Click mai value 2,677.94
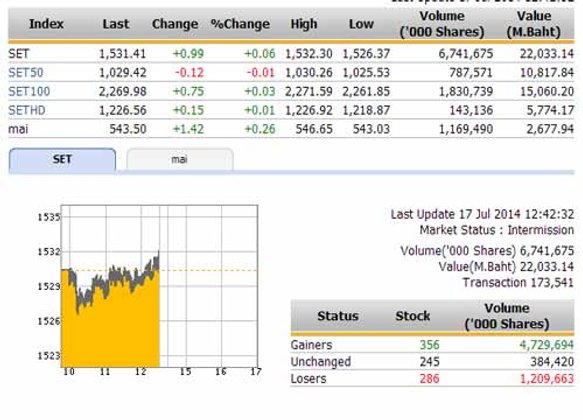583x420 pixels. pyautogui.click(x=550, y=129)
